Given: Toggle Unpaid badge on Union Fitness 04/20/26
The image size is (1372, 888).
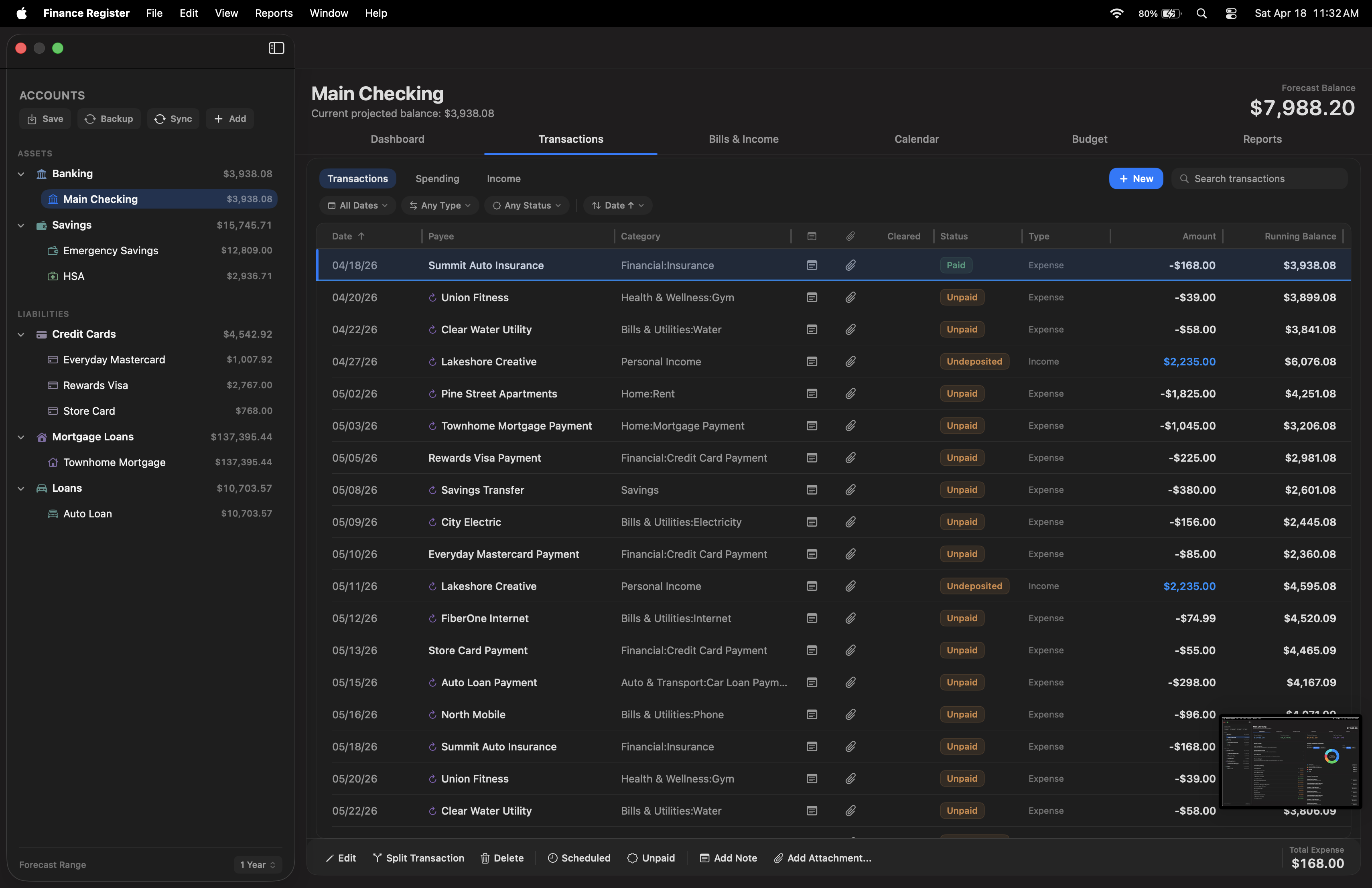Looking at the screenshot, I should 962,298.
